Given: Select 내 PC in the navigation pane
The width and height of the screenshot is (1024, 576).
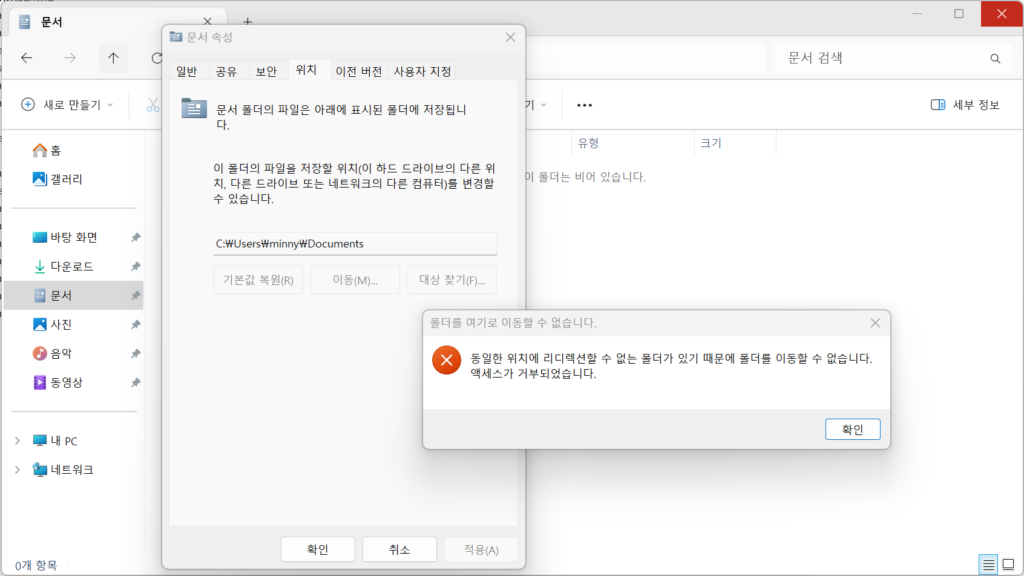Looking at the screenshot, I should click(55, 441).
